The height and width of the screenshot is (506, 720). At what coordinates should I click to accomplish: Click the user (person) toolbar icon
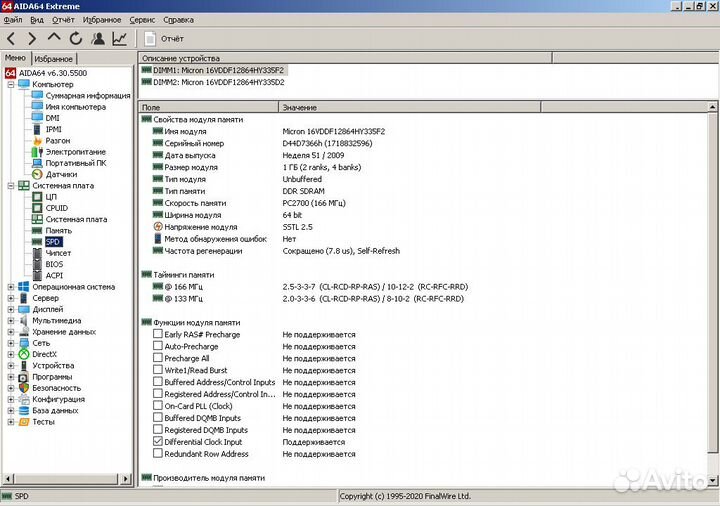pyautogui.click(x=98, y=39)
